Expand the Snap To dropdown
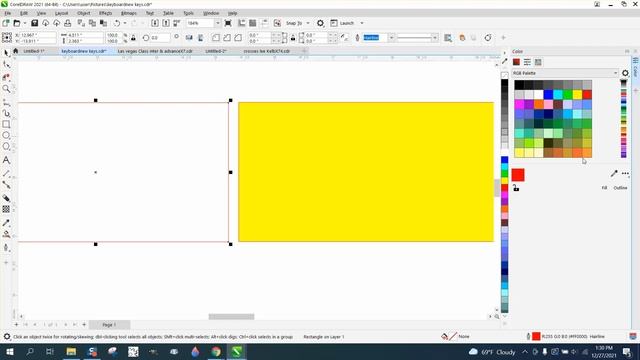 pyautogui.click(x=308, y=23)
